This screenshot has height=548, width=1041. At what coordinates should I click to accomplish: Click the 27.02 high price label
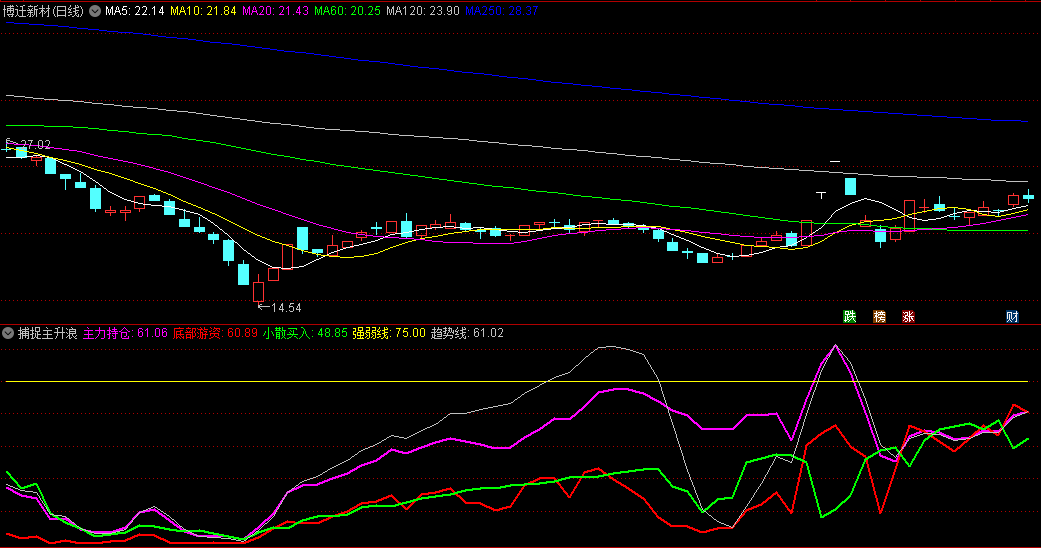35,145
